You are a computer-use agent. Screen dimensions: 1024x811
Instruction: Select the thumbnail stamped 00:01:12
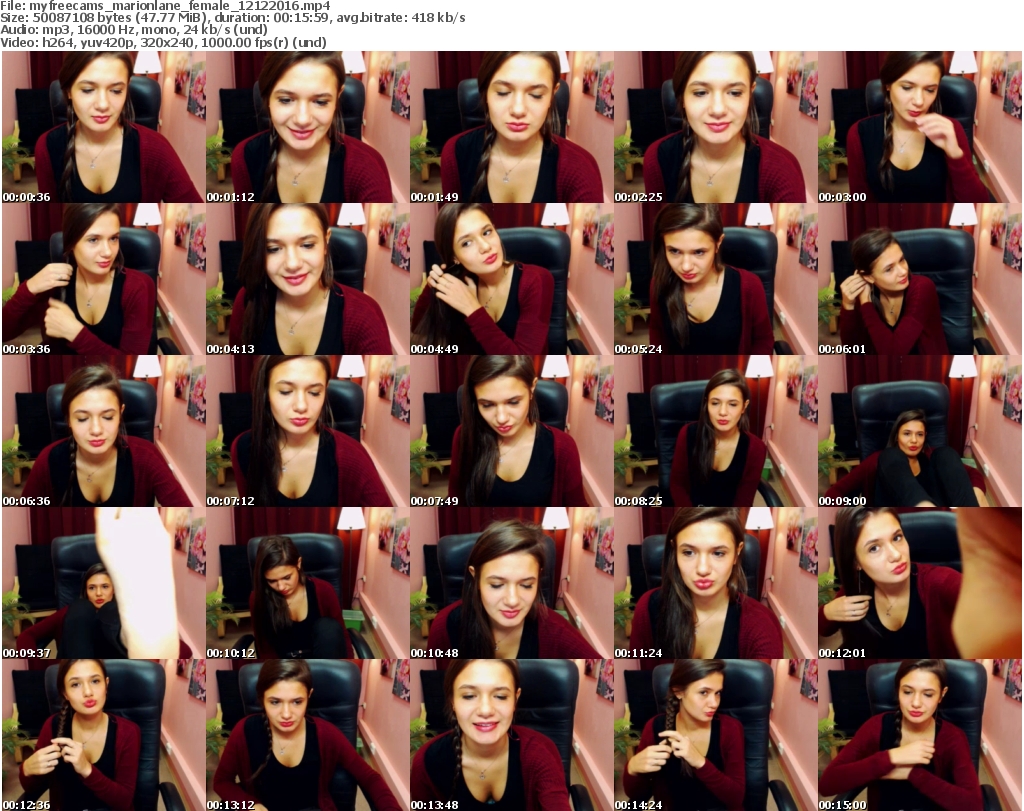[308, 127]
